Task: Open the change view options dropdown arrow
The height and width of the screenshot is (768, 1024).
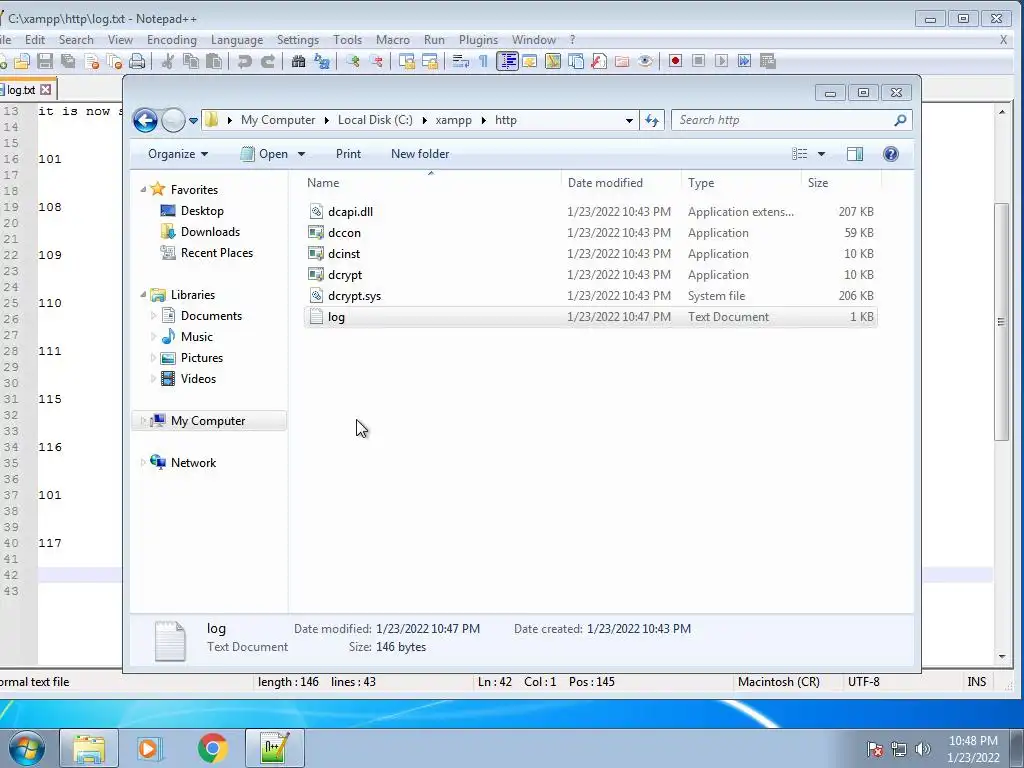Action: (822, 154)
